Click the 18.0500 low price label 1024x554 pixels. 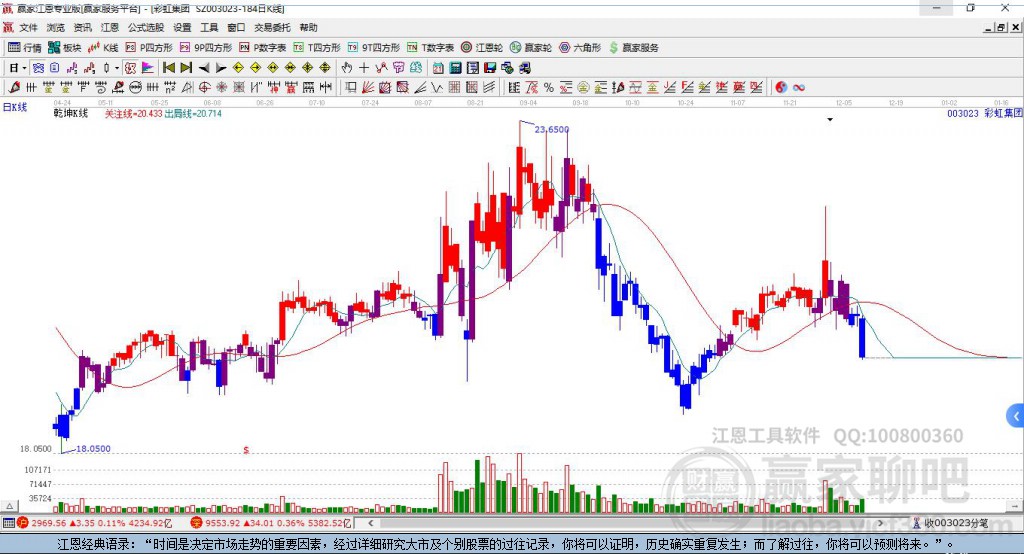[x=93, y=449]
